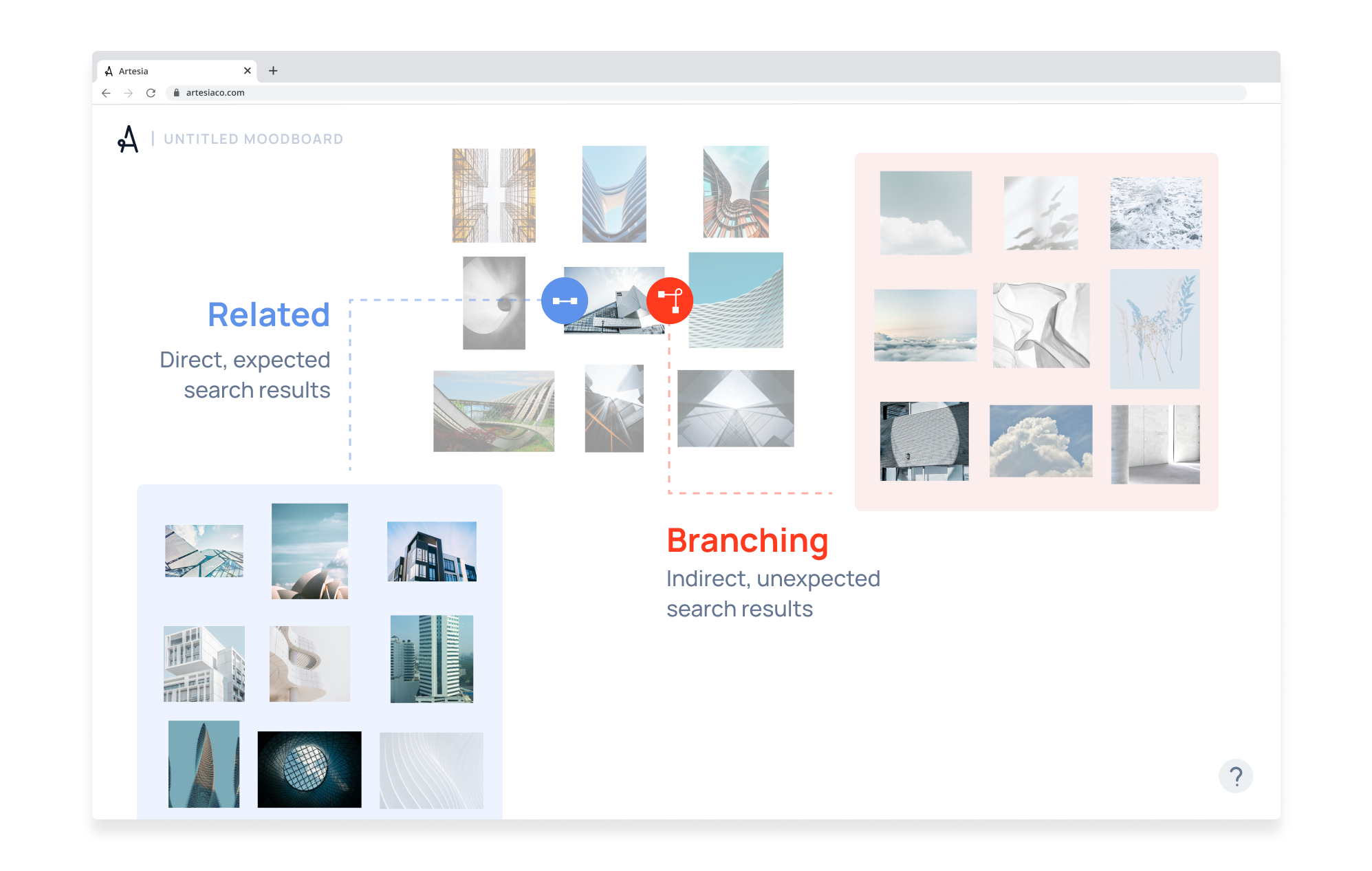Select the red curved buildings thumbnail

736,192
